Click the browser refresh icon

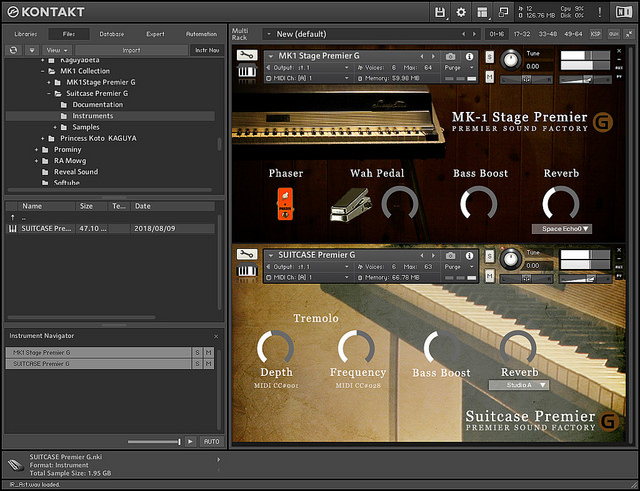[13, 50]
